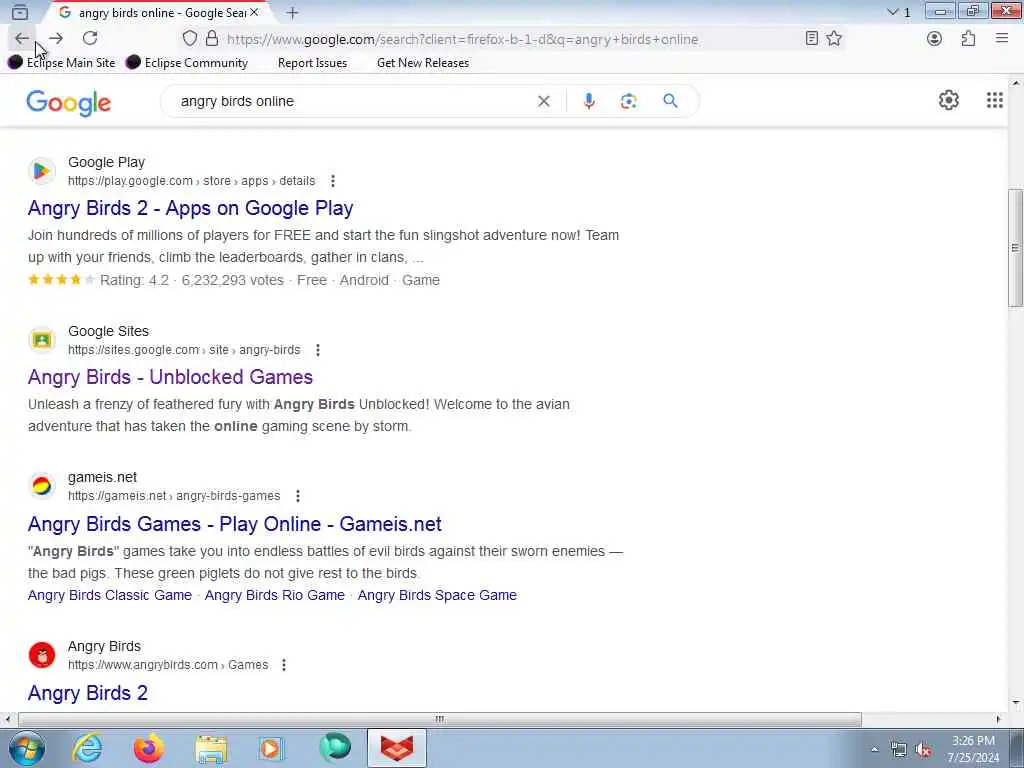Screen dimensions: 1024x768
Task: Open Report Issues bookmark
Action: coord(312,63)
